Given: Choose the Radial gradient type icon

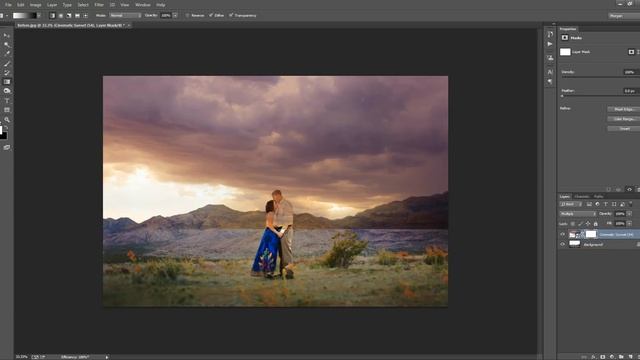Looking at the screenshot, I should coord(60,16).
